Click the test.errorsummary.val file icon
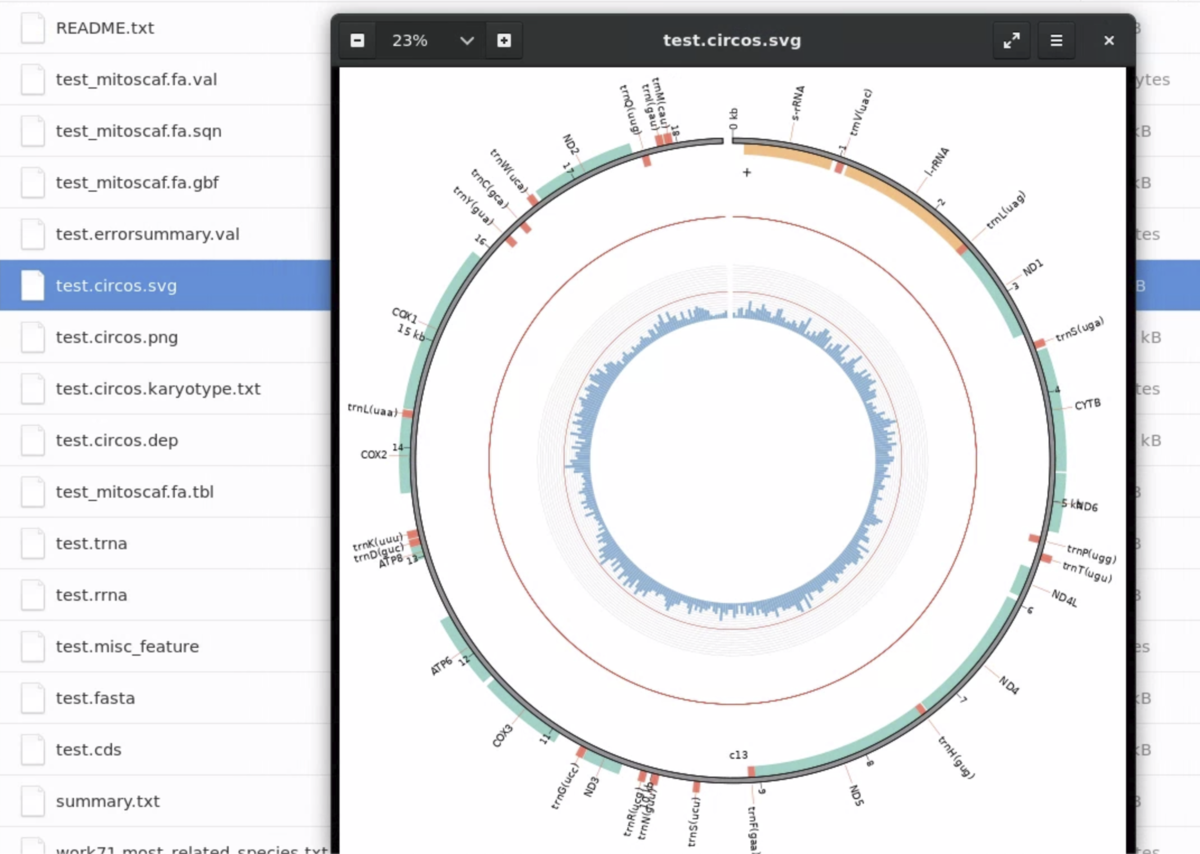1200x854 pixels. [x=33, y=234]
